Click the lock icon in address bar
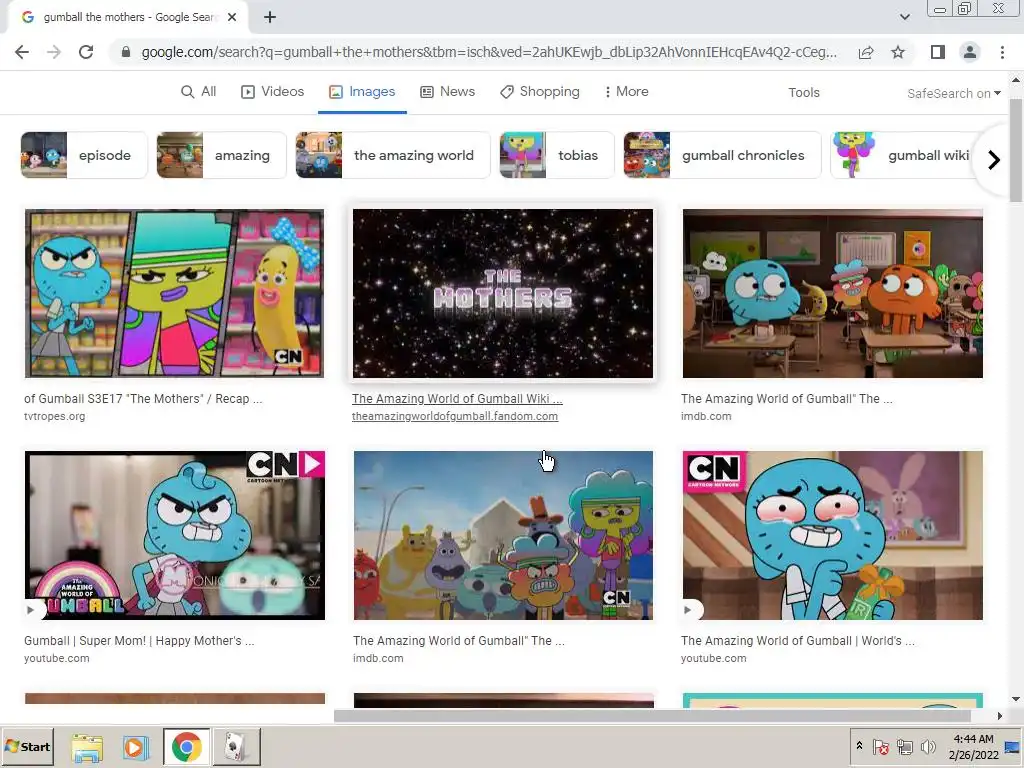The image size is (1024, 768). point(125,52)
